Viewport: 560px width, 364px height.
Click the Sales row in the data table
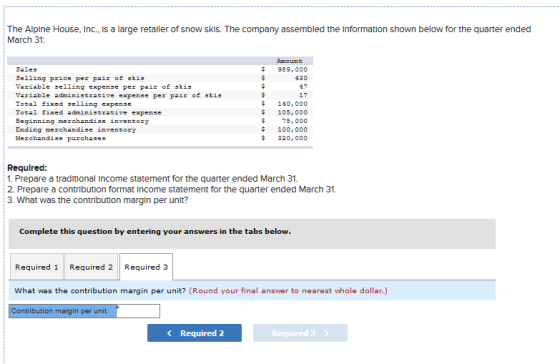160,69
